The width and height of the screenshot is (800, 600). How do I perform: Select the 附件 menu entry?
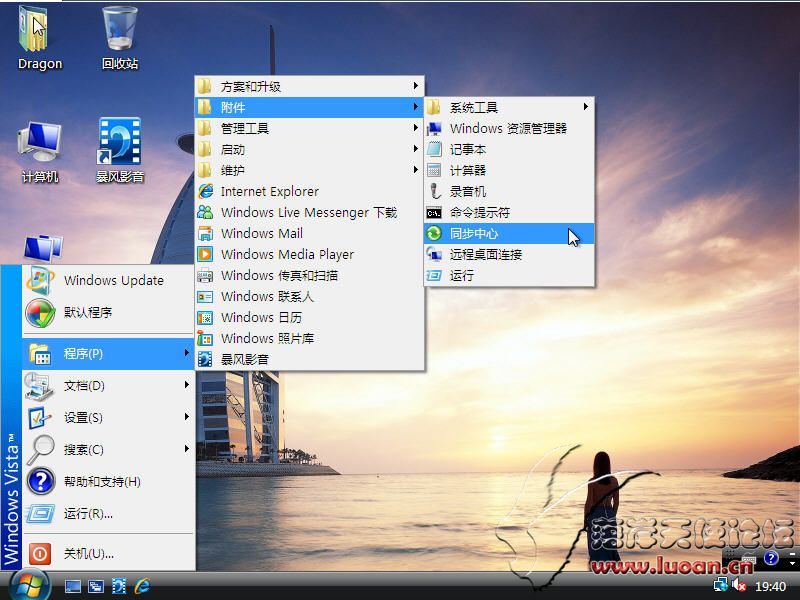tap(309, 107)
